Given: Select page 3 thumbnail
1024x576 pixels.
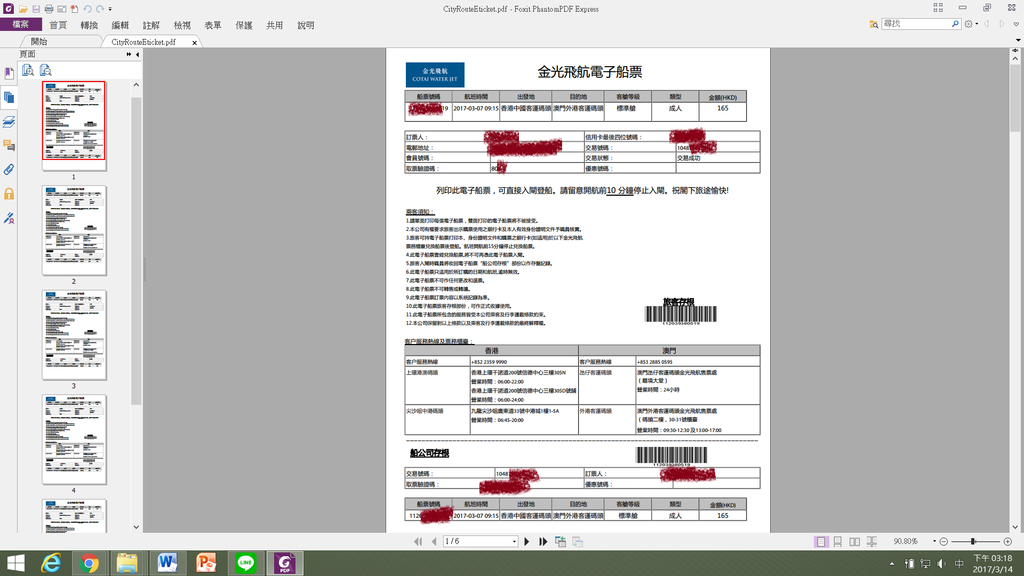Looking at the screenshot, I should (74, 335).
